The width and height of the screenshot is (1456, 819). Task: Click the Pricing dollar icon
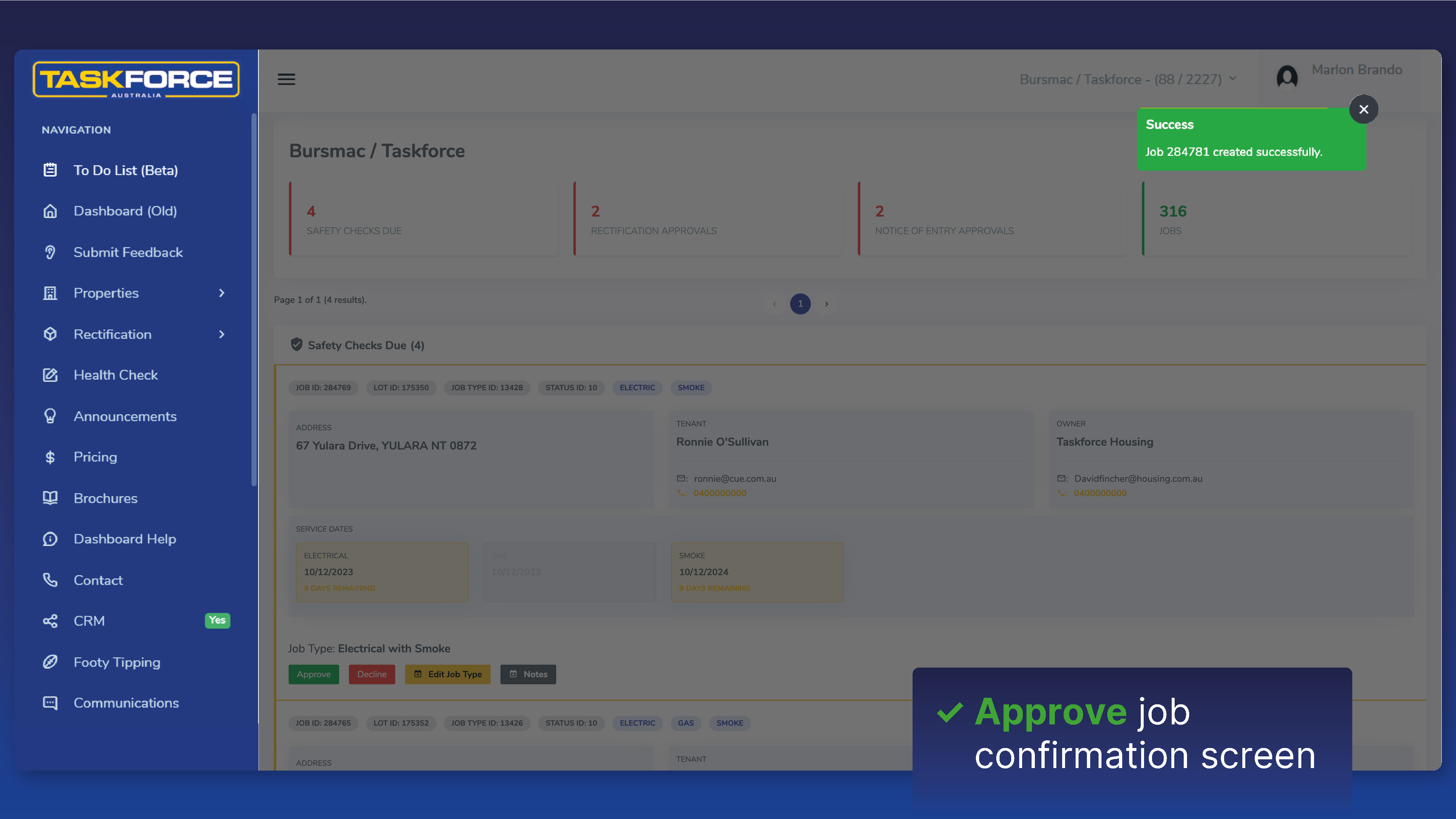(50, 457)
